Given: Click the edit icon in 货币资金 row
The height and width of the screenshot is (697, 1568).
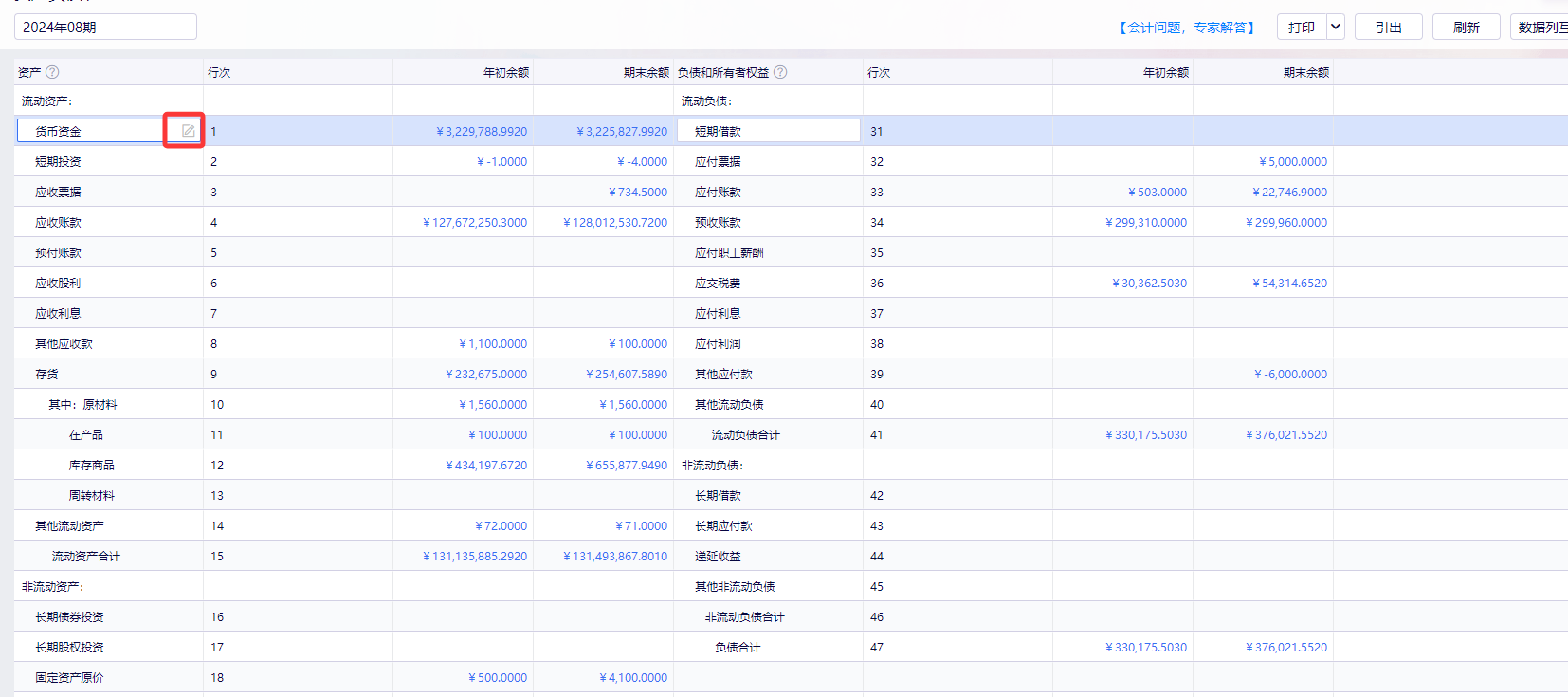Looking at the screenshot, I should 188,131.
